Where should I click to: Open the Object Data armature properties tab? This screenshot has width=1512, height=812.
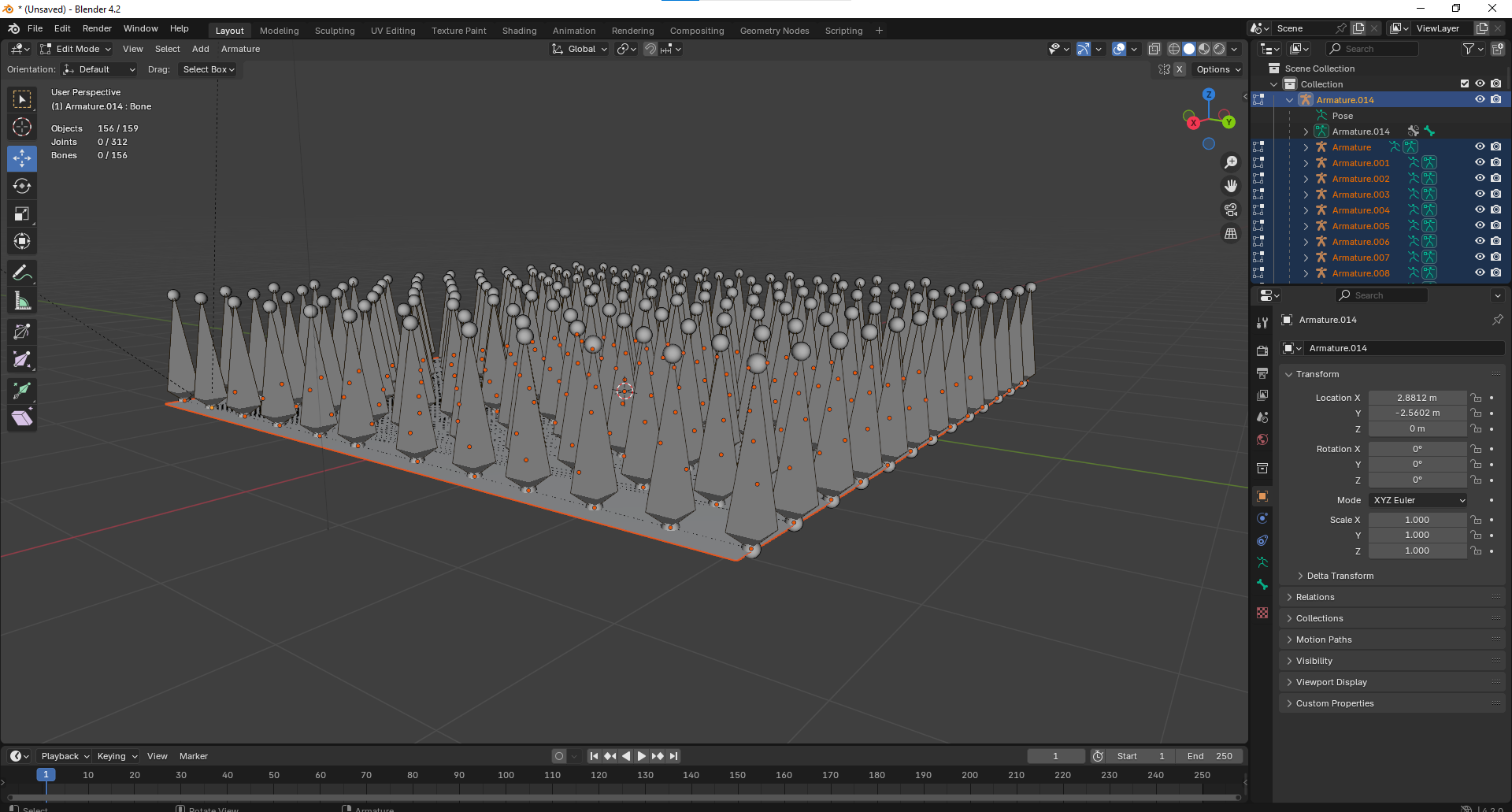[x=1262, y=562]
